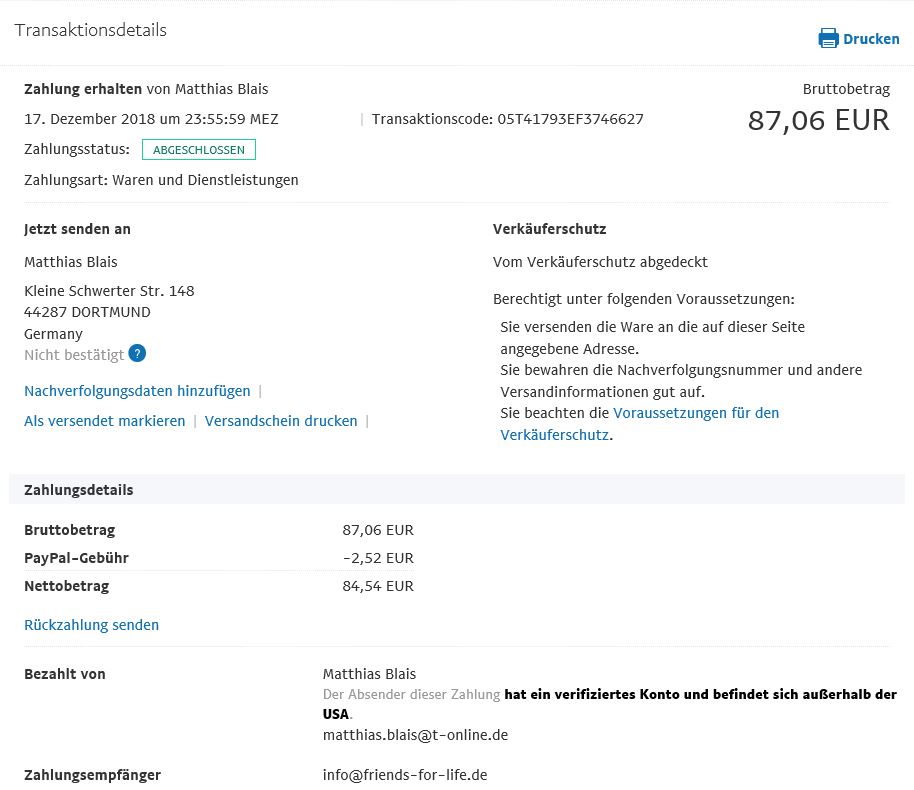Image resolution: width=914 pixels, height=790 pixels.
Task: Open Voraussetzungen für den Verkäuferschutz link
Action: [639, 424]
